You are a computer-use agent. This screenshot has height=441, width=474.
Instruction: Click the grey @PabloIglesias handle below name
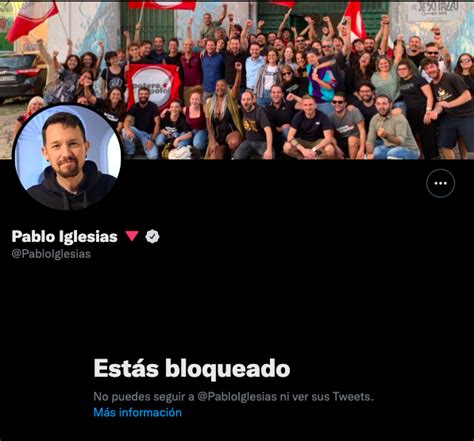click(51, 254)
